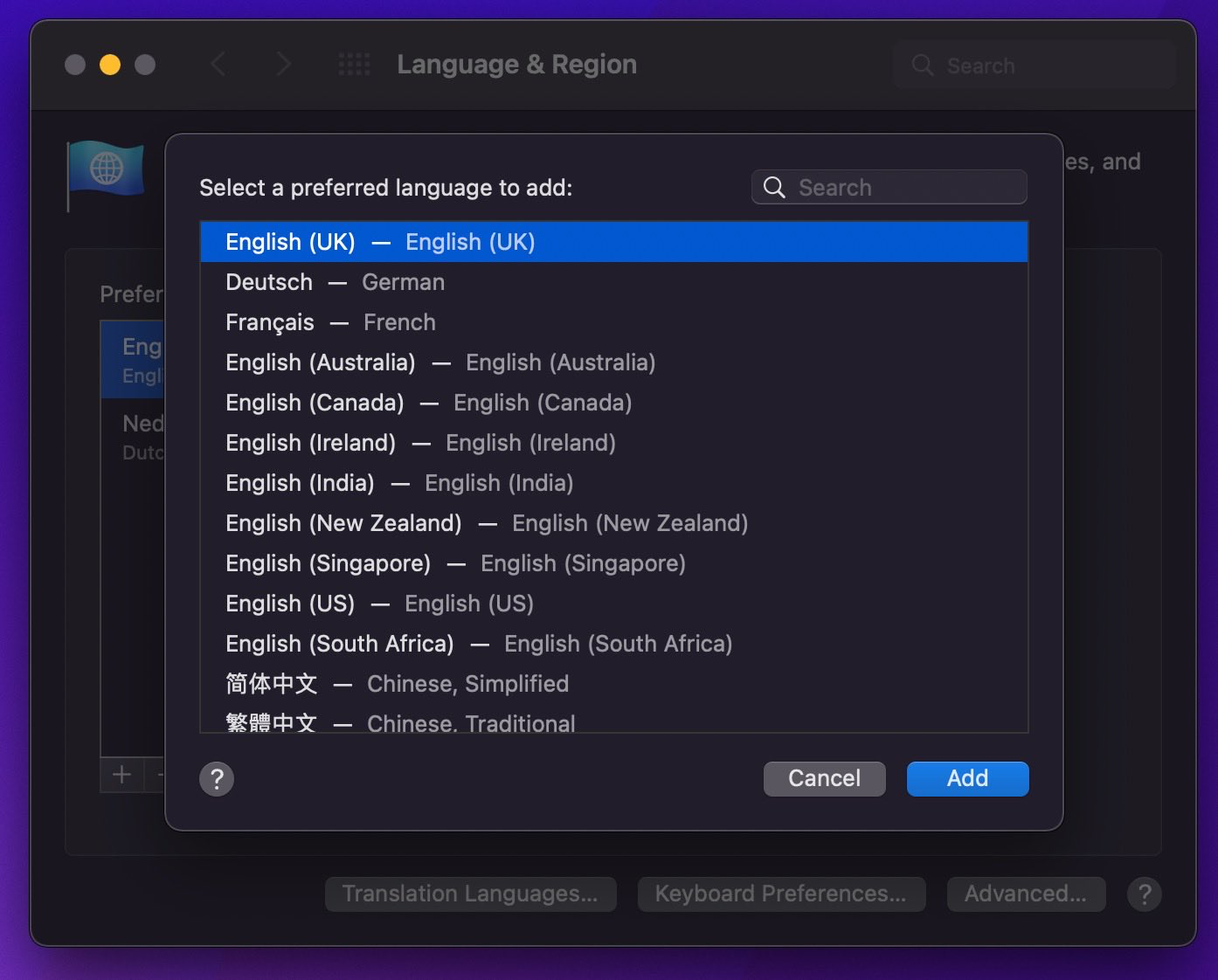1218x980 pixels.
Task: Click the forward navigation arrow
Action: (283, 65)
